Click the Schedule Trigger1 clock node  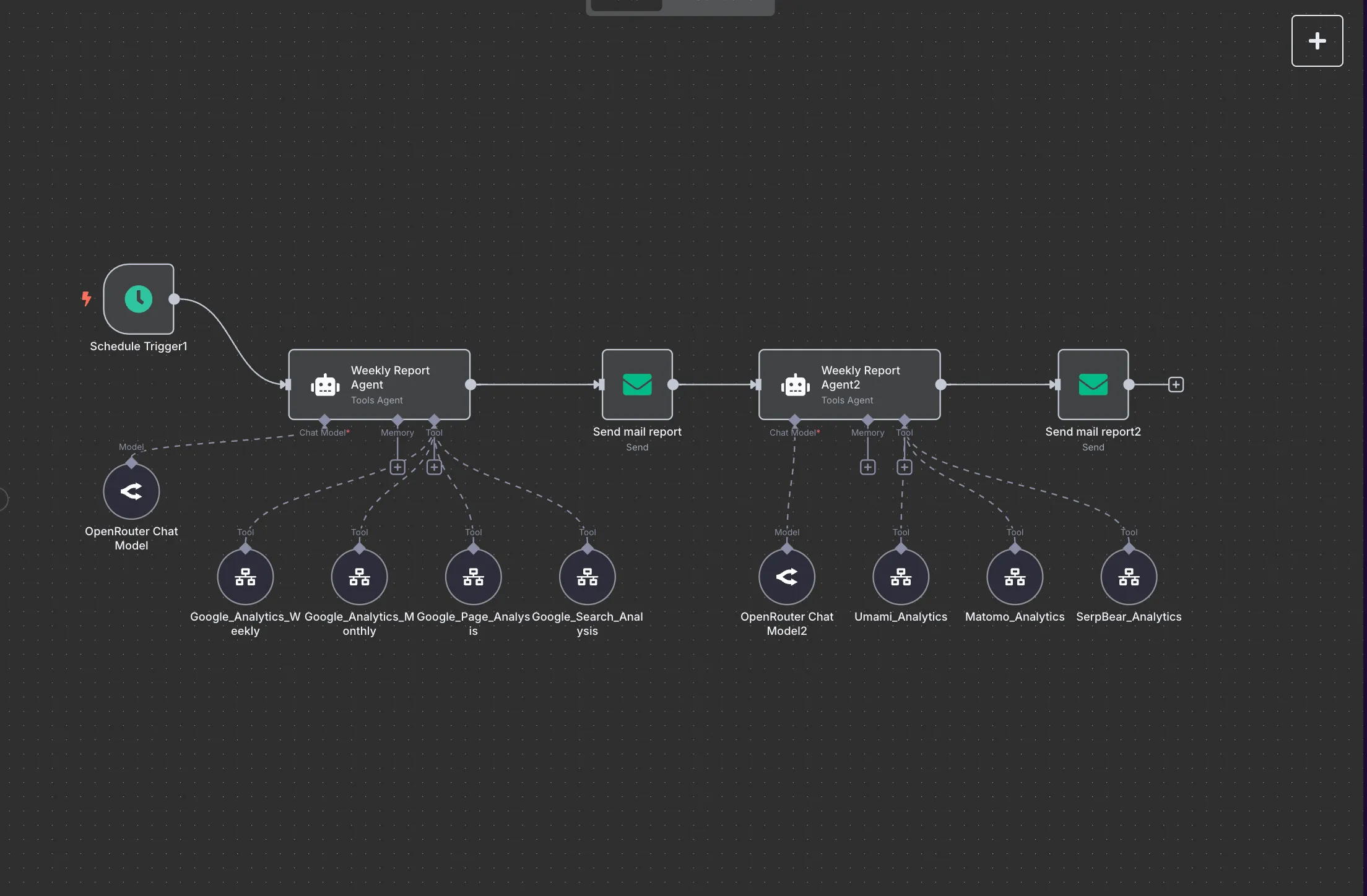point(139,299)
